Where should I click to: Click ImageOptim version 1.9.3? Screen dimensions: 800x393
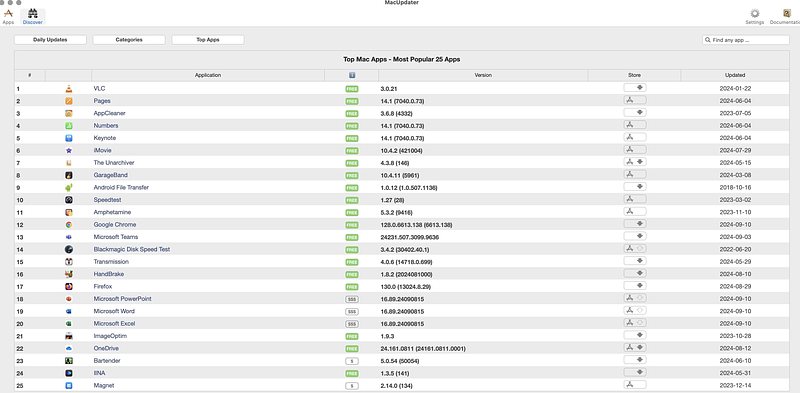point(387,336)
